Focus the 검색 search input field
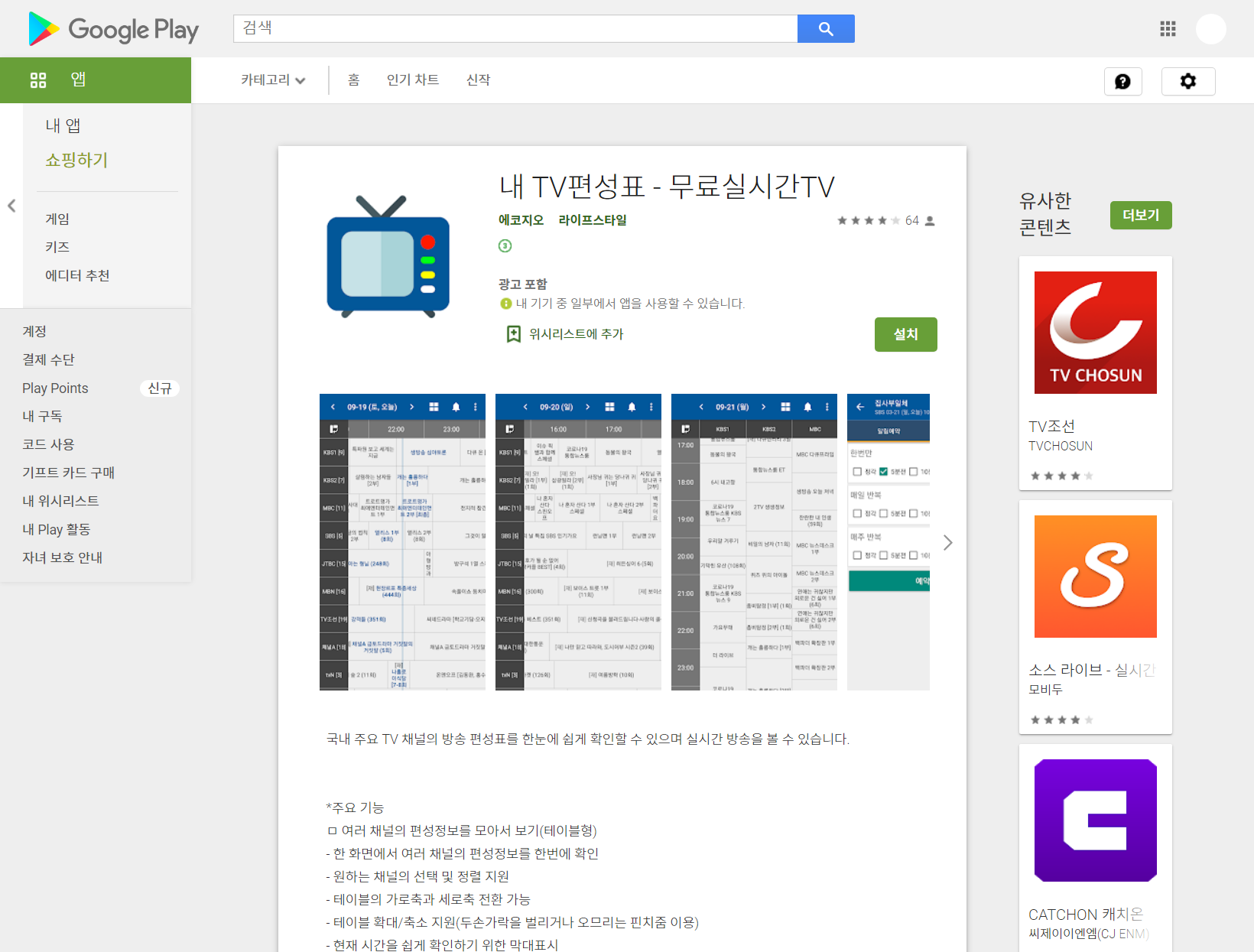1254x952 pixels. (515, 29)
